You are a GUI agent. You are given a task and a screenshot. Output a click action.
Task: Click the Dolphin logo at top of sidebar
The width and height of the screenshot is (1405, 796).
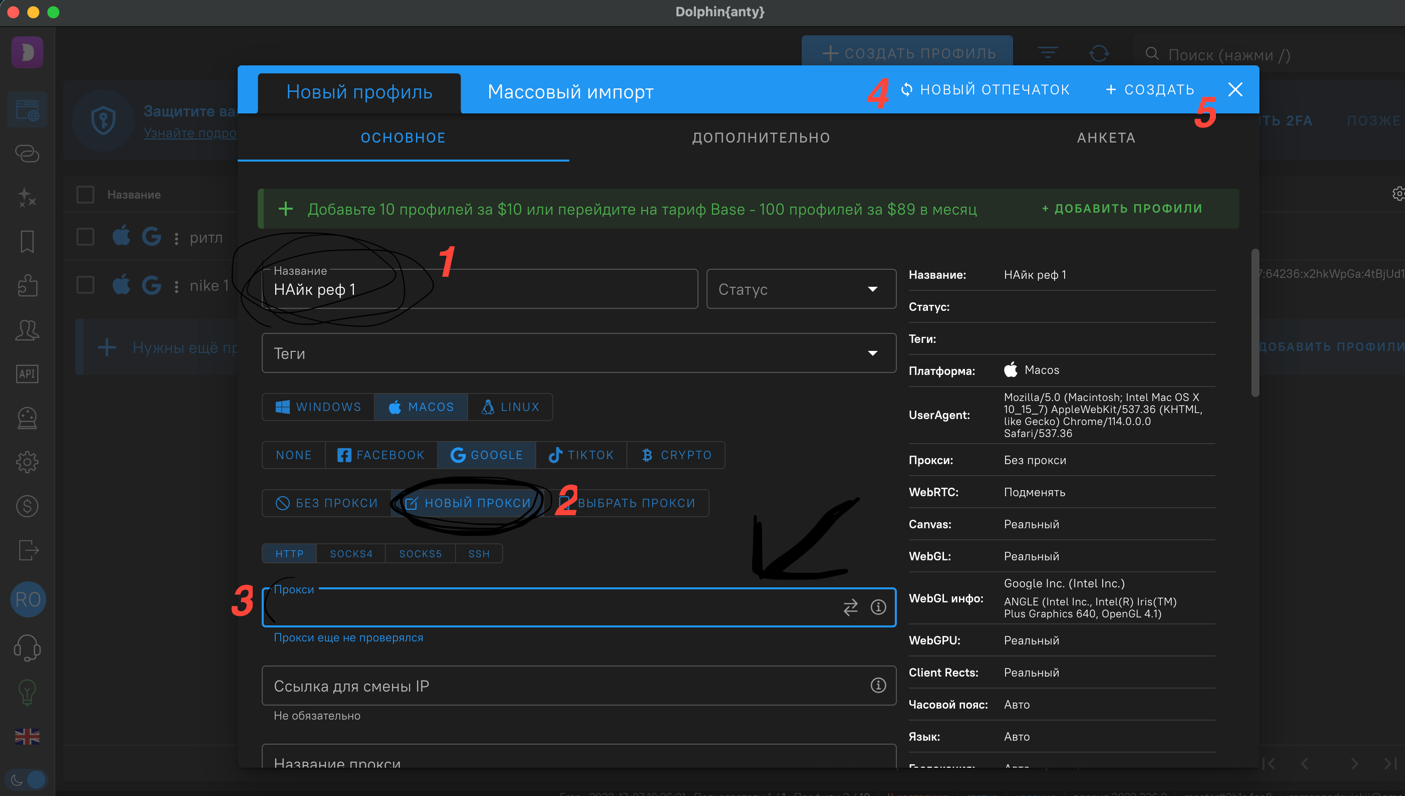coord(27,51)
